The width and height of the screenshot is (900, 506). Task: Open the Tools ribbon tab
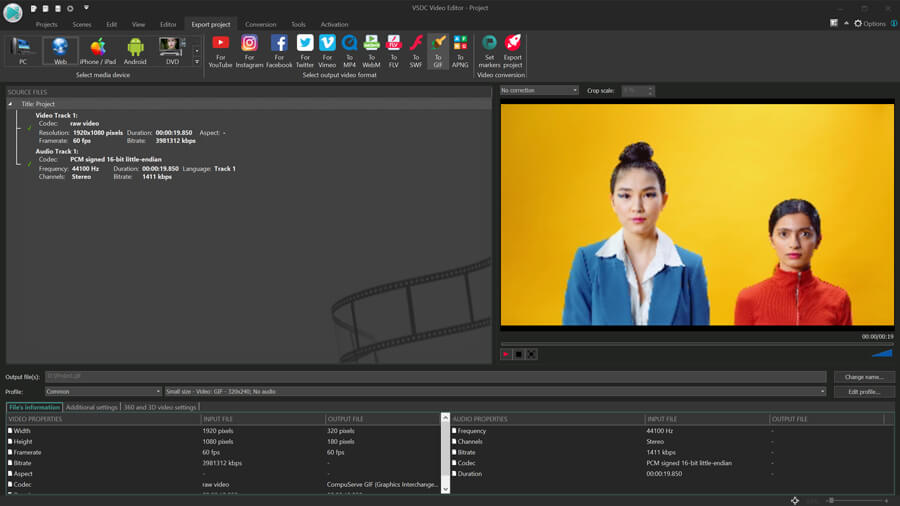pos(298,25)
